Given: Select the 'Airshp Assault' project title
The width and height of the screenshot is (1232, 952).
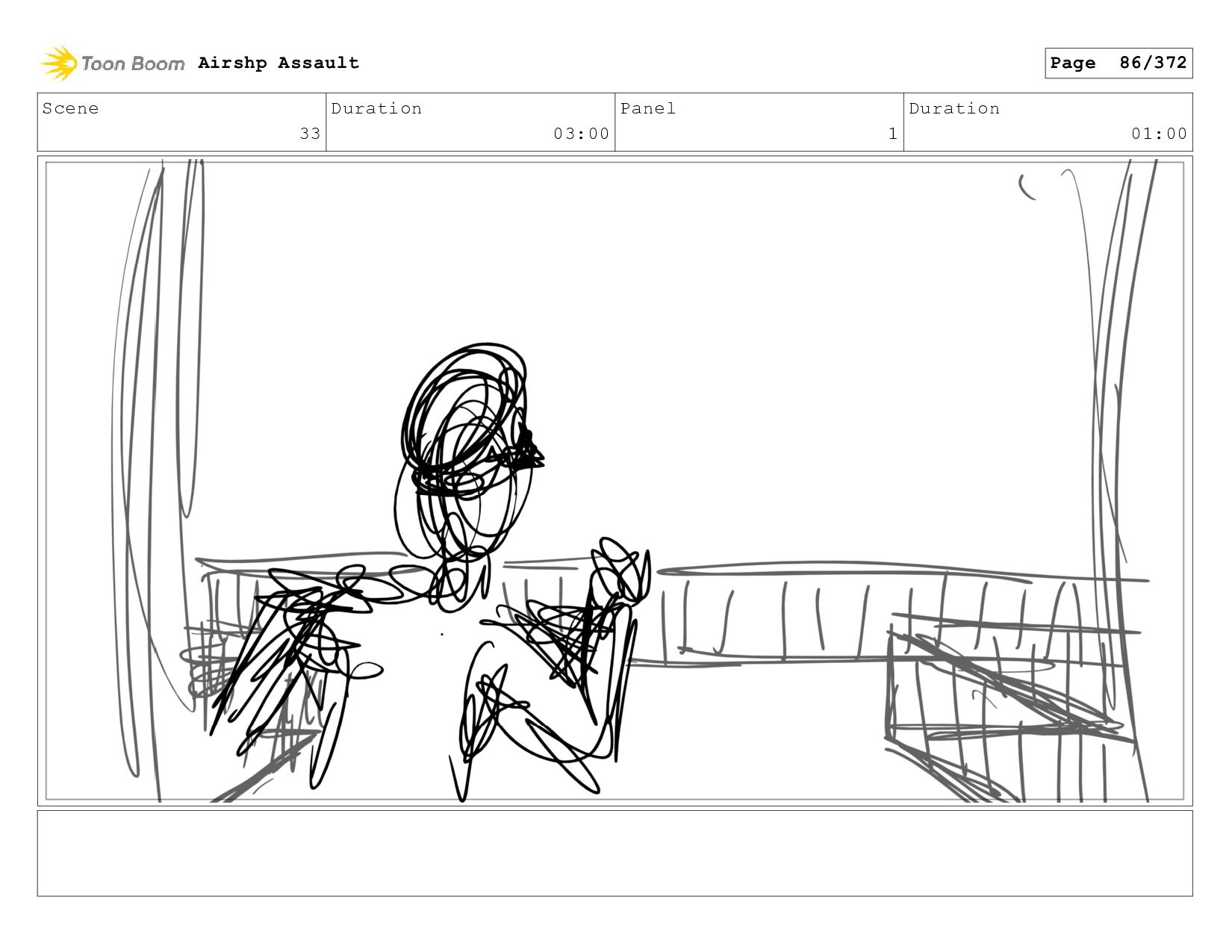Looking at the screenshot, I should click(279, 63).
